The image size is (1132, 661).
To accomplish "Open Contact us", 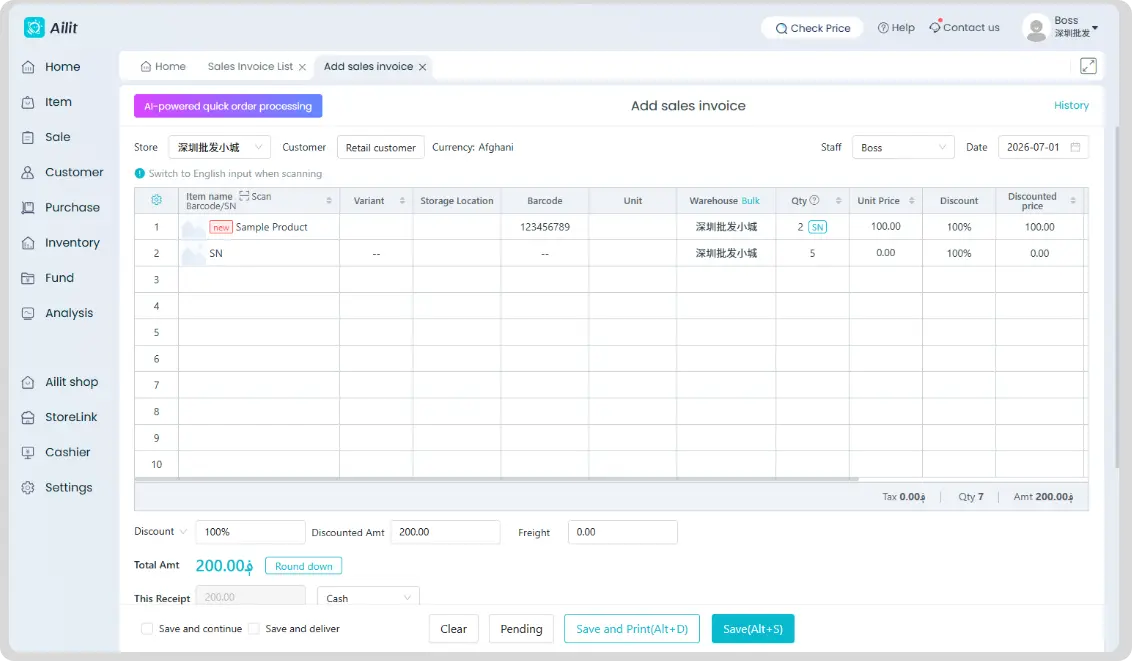I will [965, 27].
